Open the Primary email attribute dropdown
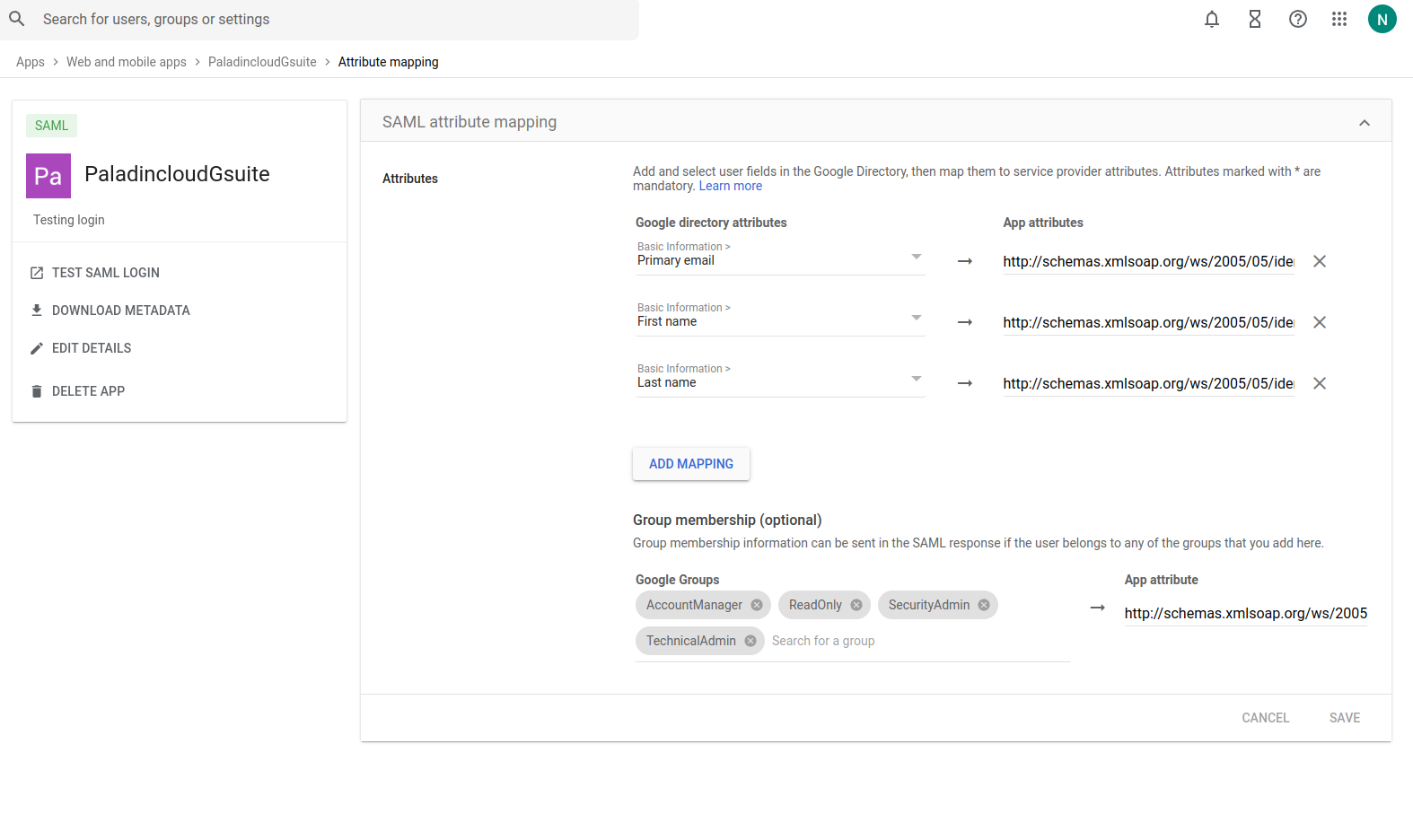The width and height of the screenshot is (1413, 840). coord(780,256)
